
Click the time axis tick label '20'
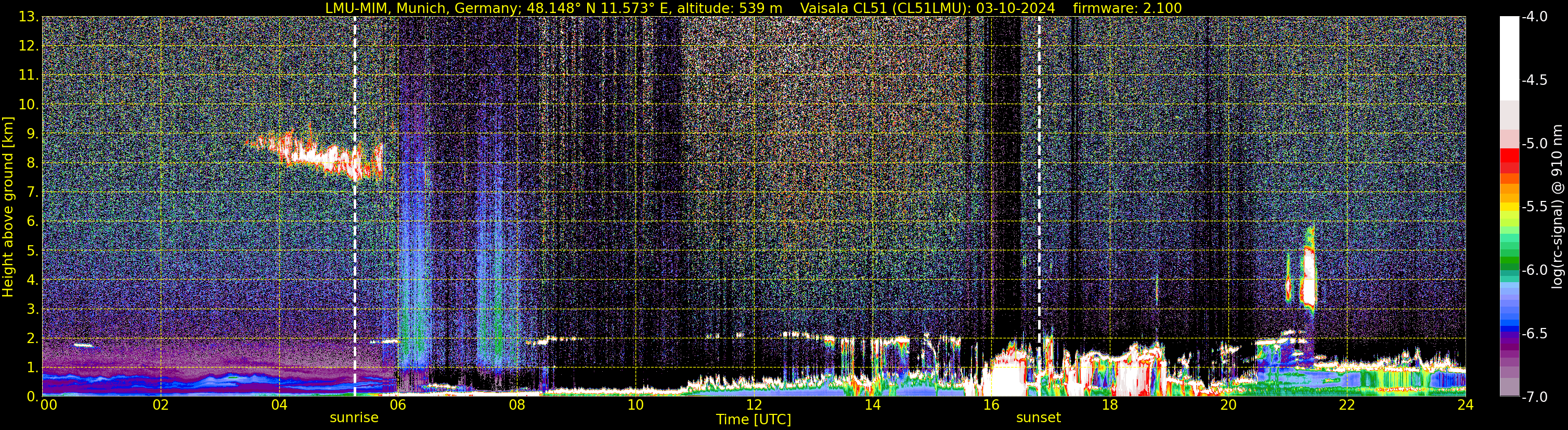[1228, 406]
